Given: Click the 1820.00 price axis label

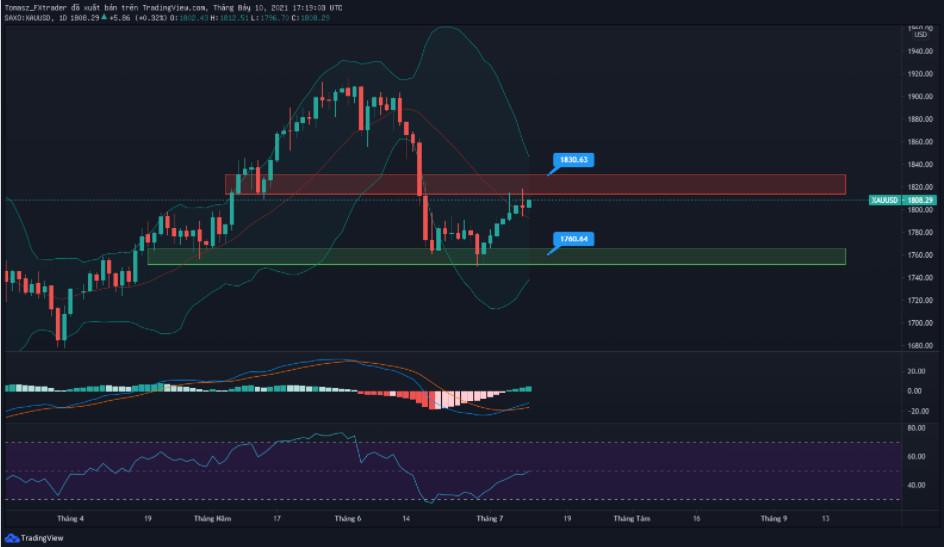Looking at the screenshot, I should tap(920, 187).
